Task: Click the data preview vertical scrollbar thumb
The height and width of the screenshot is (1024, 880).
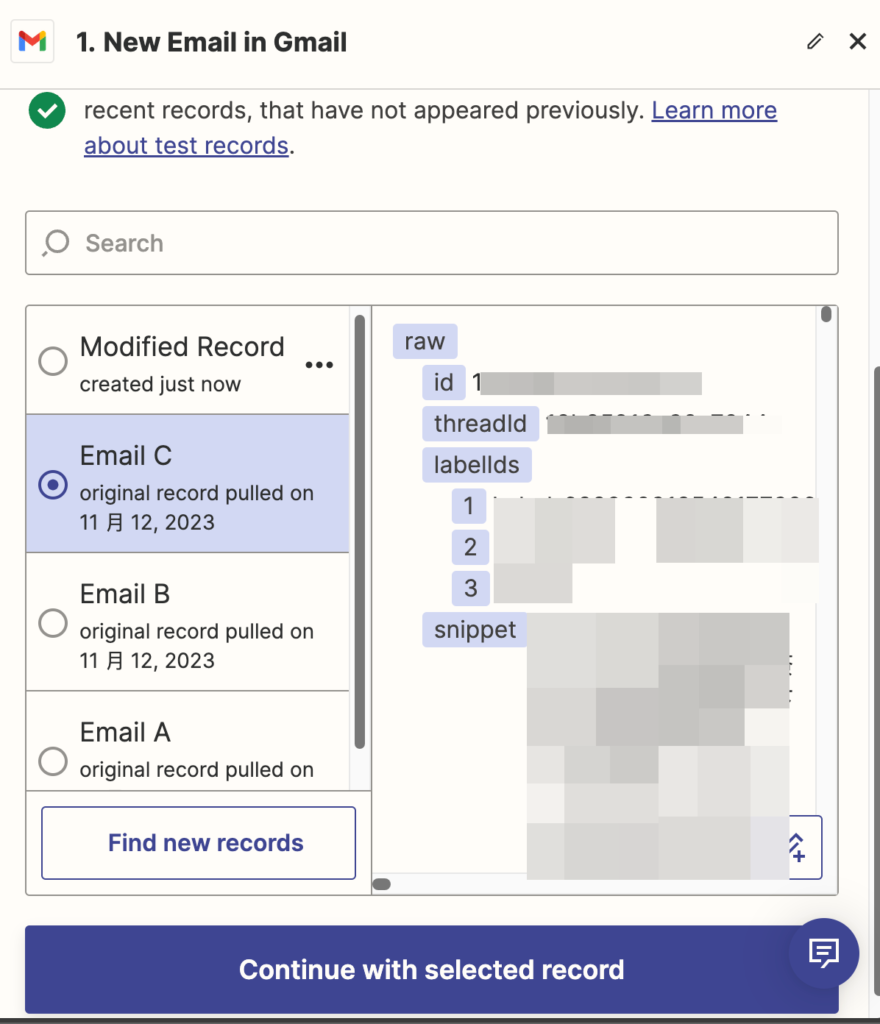Action: 826,314
